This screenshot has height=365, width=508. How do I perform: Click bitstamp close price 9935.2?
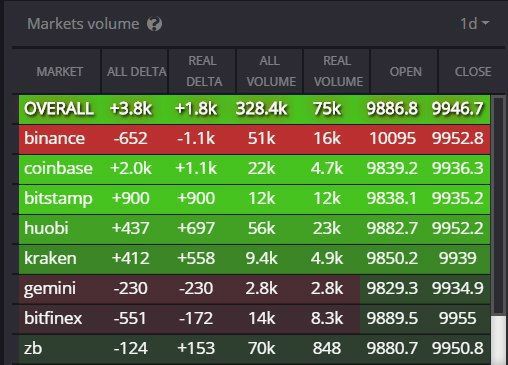[x=458, y=198]
